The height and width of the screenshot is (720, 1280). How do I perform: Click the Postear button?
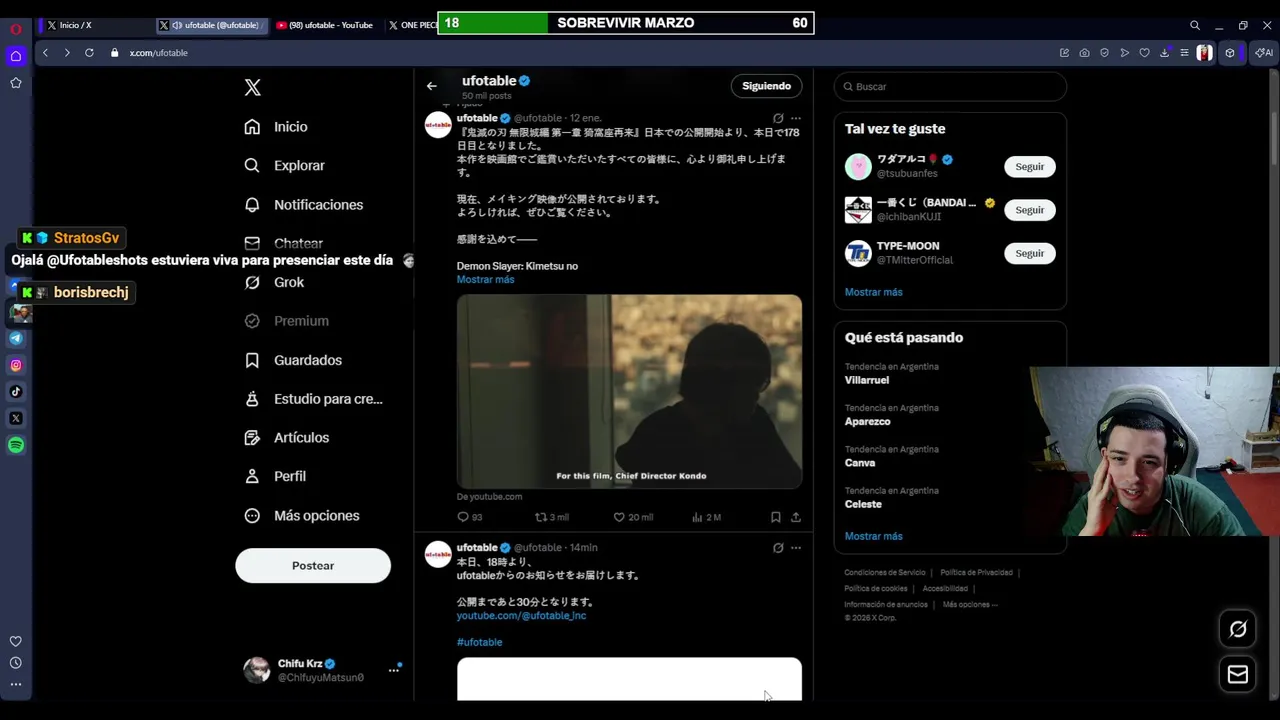(x=313, y=566)
